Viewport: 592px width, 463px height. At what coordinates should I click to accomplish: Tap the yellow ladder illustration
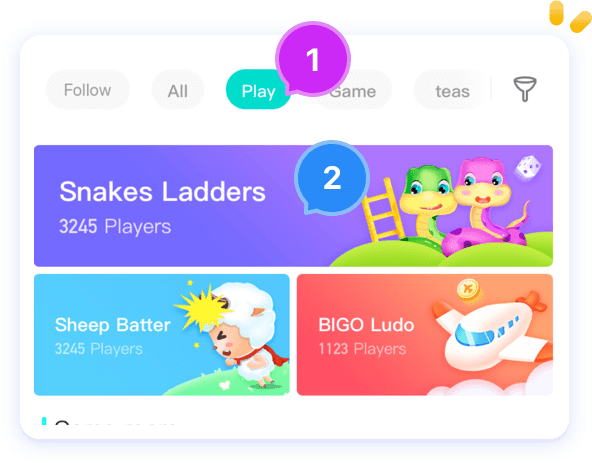381,210
